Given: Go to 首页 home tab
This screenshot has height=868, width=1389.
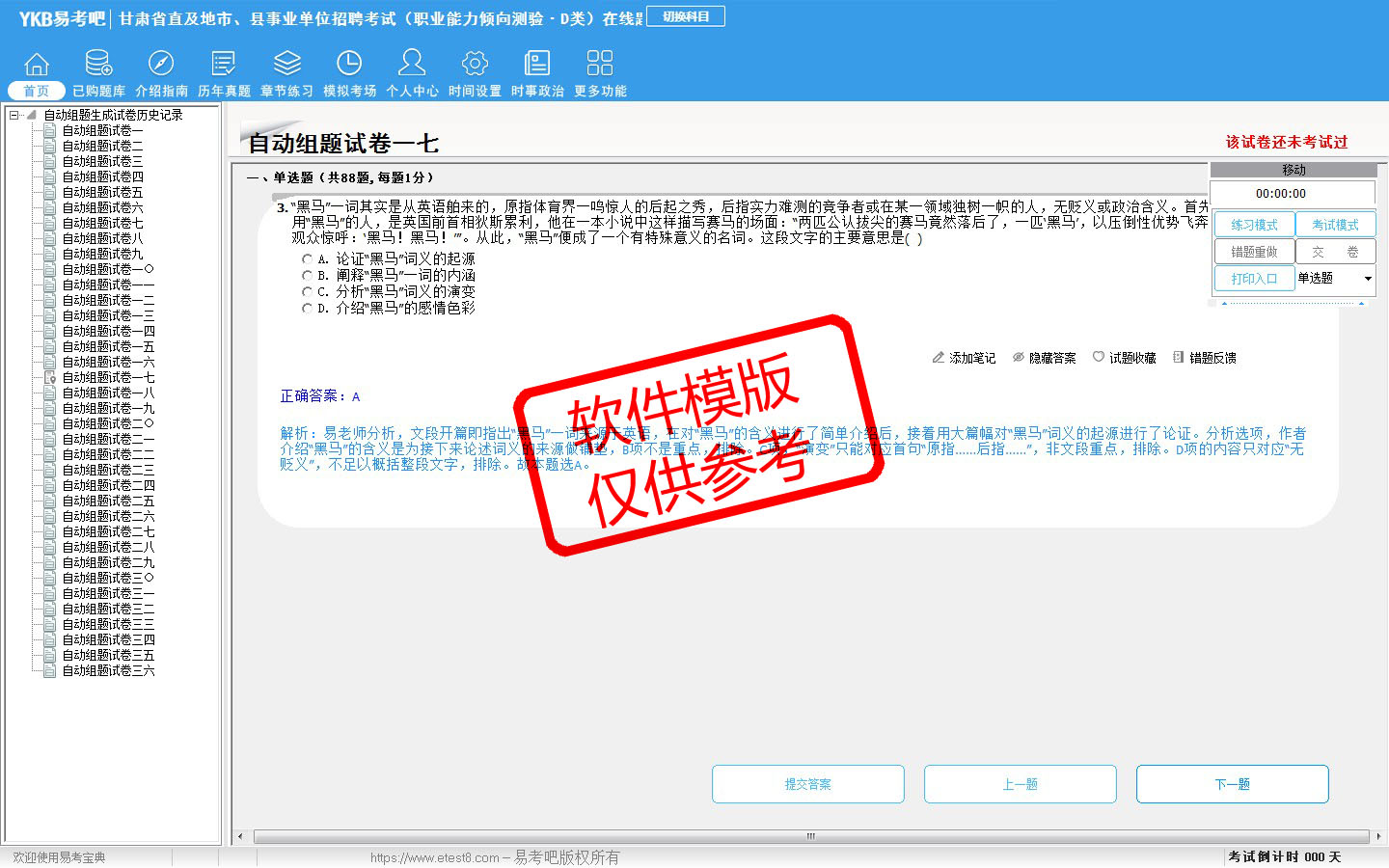Looking at the screenshot, I should click(37, 91).
